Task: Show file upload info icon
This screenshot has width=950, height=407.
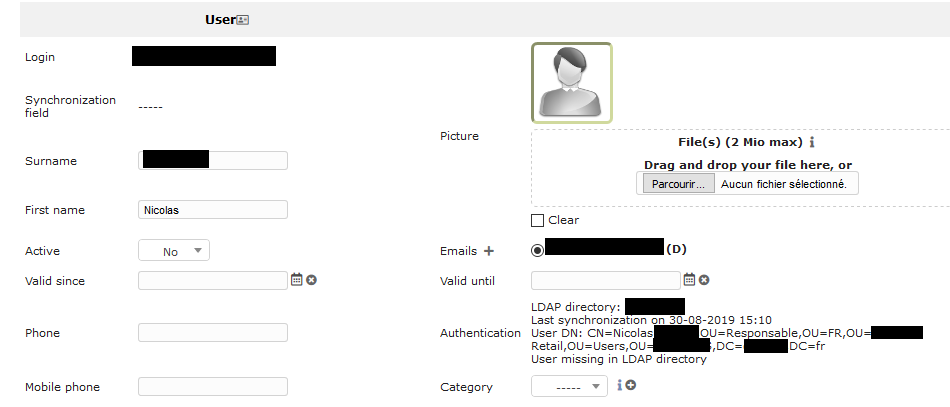Action: click(x=812, y=142)
